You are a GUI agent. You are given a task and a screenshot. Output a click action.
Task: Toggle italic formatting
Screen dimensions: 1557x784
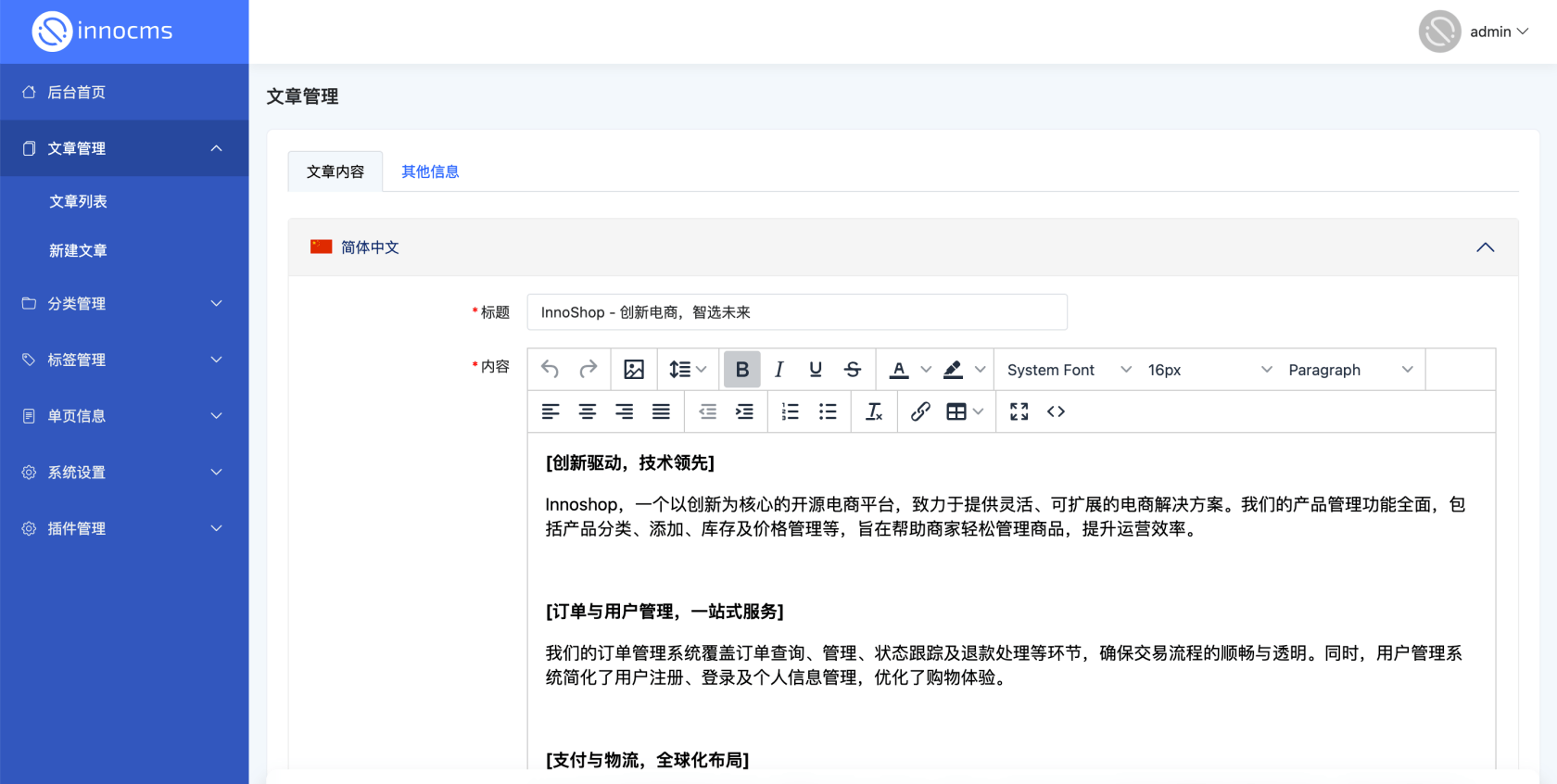(x=779, y=370)
